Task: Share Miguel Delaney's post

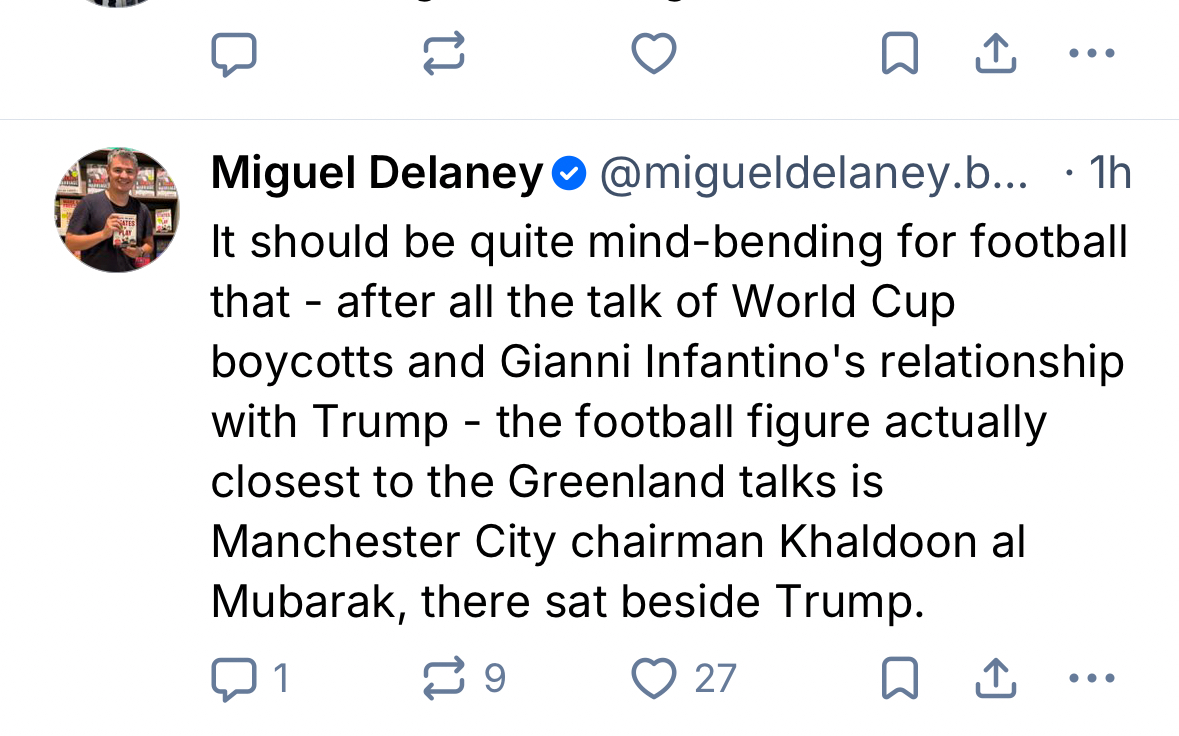Action: 995,679
